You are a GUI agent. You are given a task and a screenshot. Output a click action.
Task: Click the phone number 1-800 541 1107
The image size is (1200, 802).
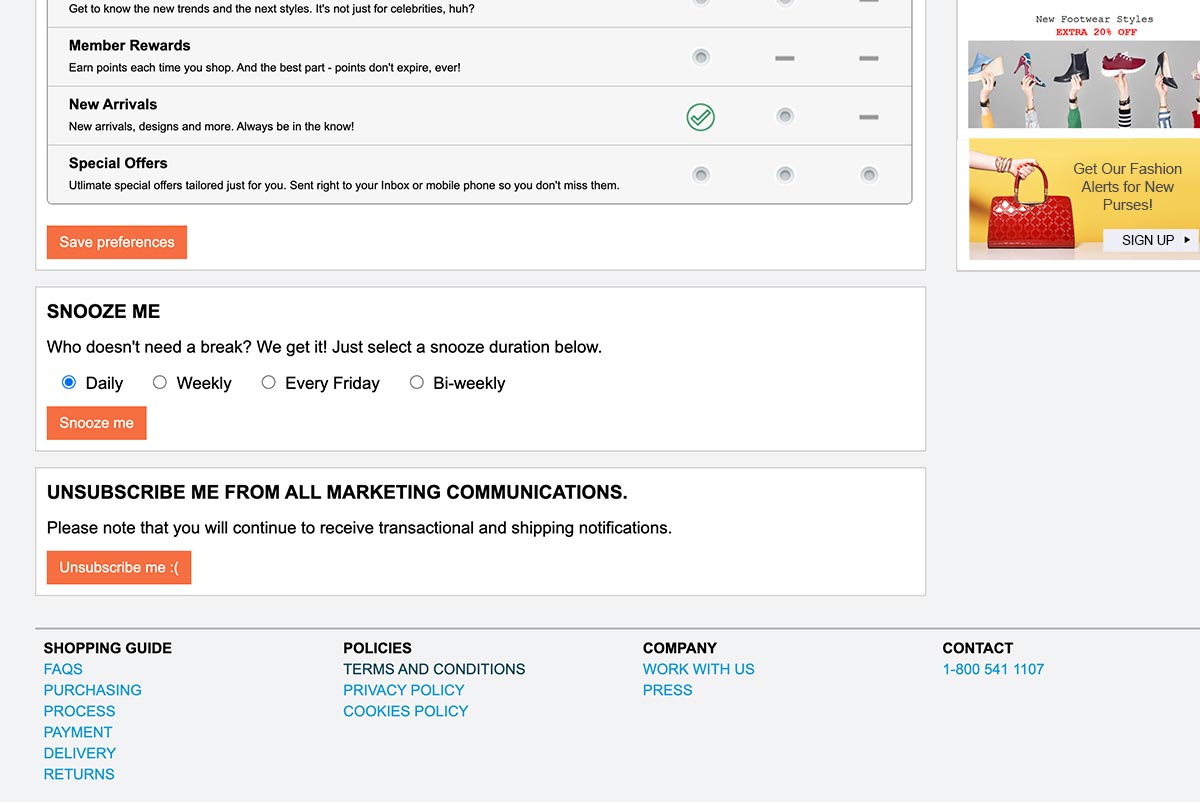coord(993,669)
